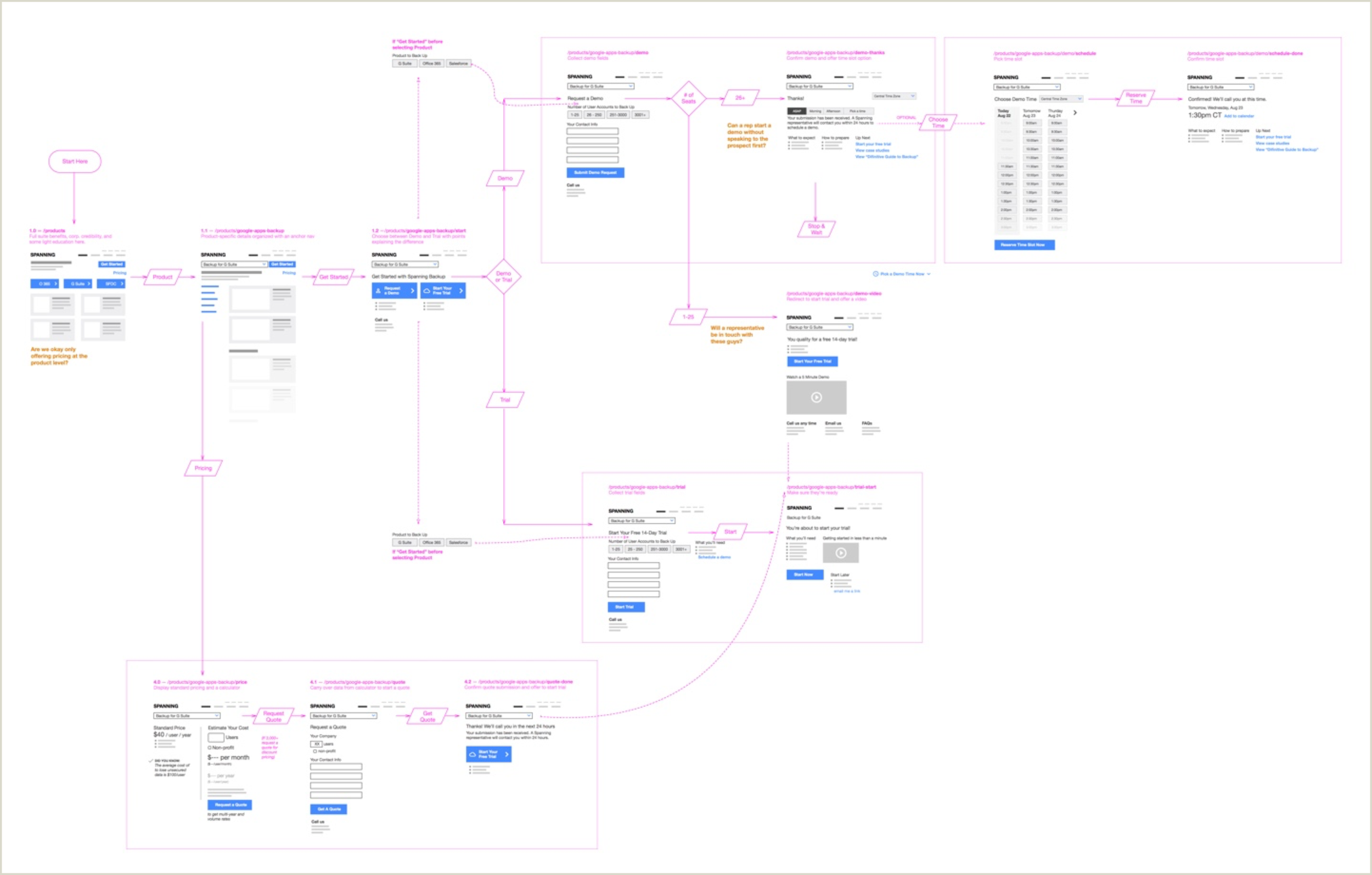Select the Reserve Time flowchart shape
The image size is (1372, 875).
point(1136,98)
